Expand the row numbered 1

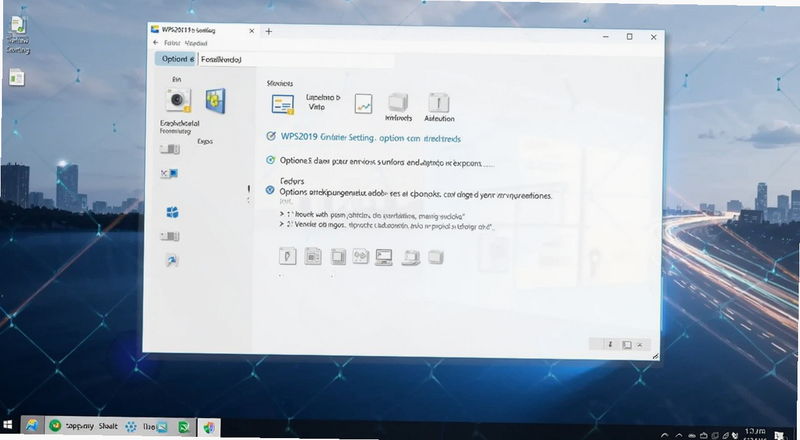click(x=282, y=214)
